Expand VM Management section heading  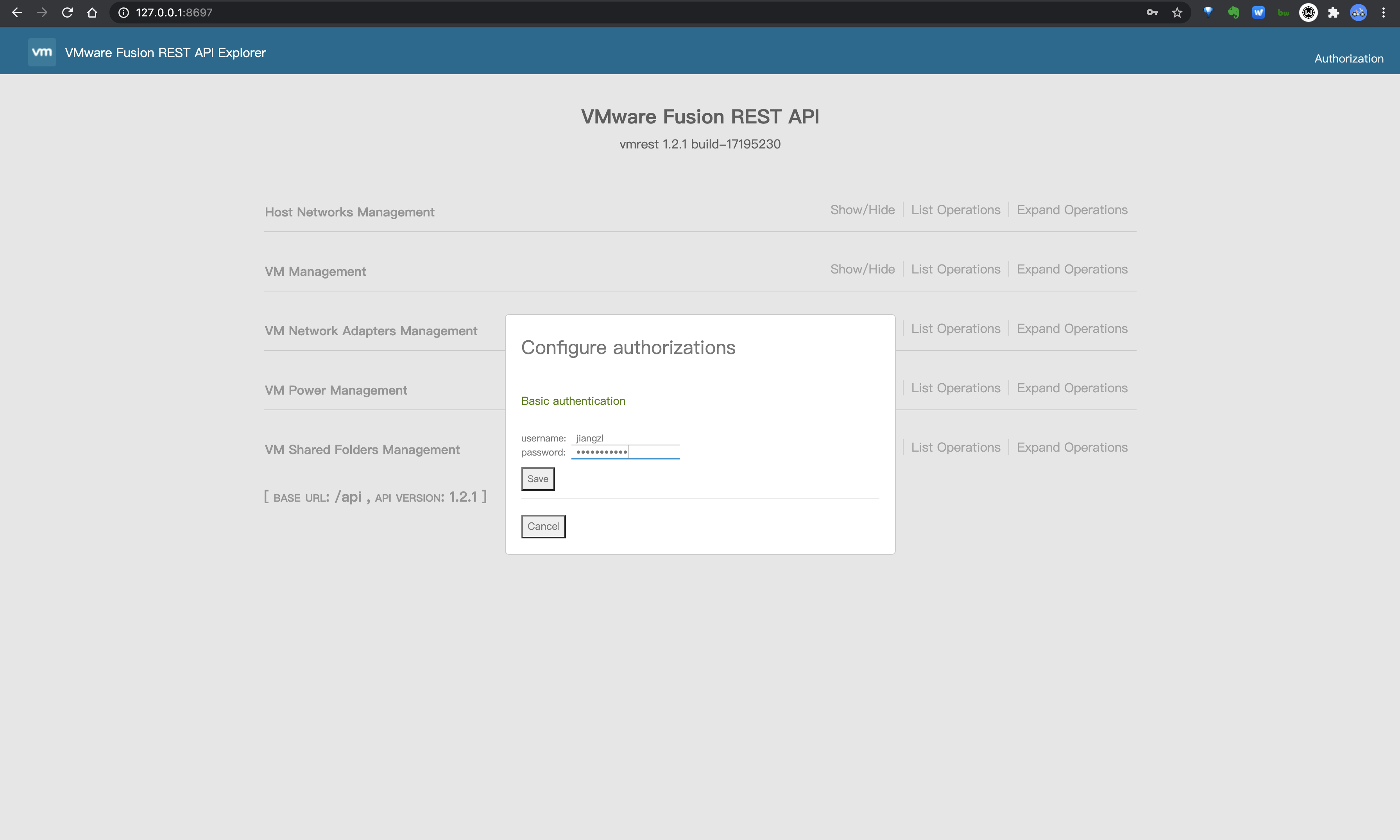(315, 271)
